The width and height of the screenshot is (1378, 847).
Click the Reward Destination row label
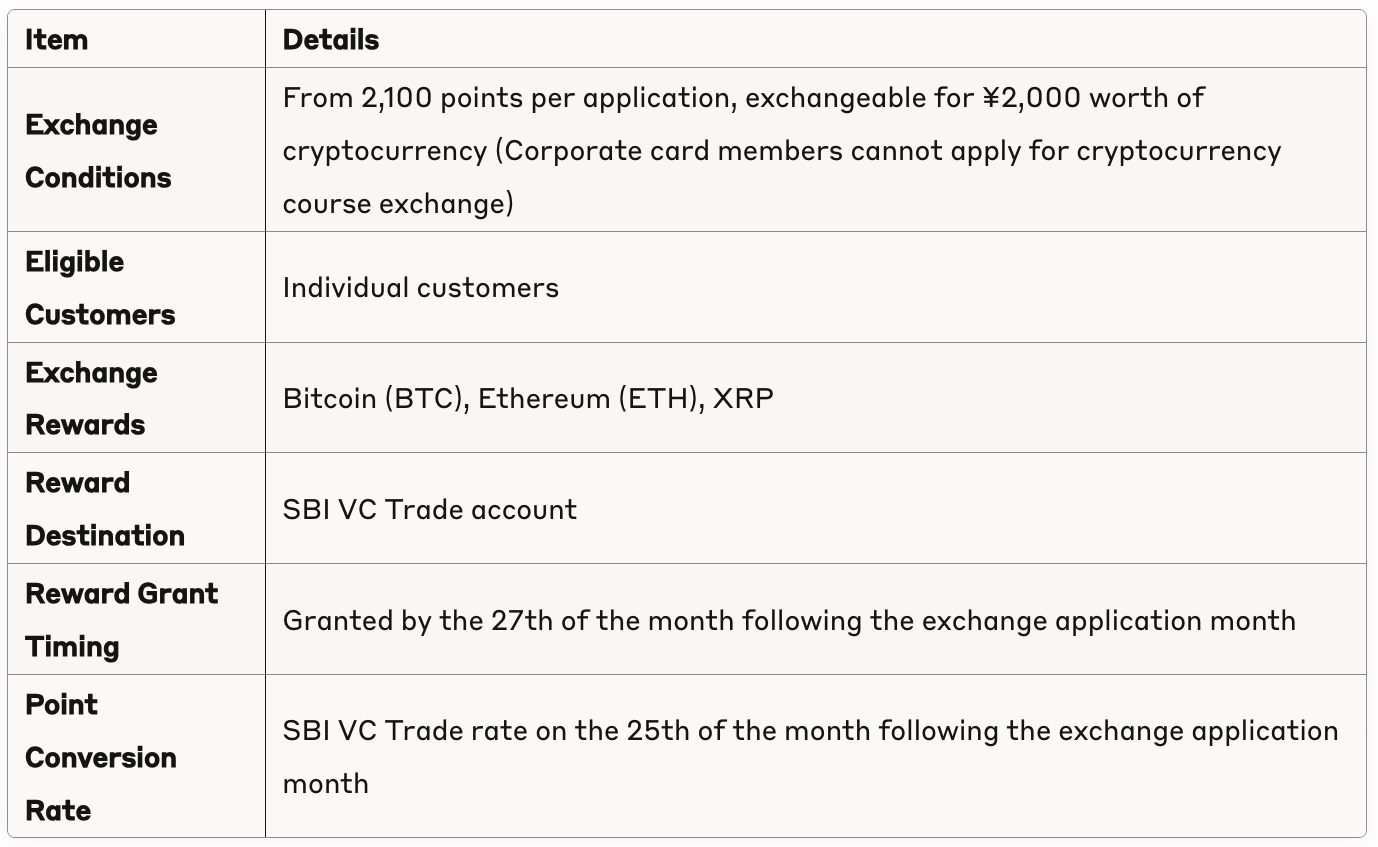pos(104,509)
